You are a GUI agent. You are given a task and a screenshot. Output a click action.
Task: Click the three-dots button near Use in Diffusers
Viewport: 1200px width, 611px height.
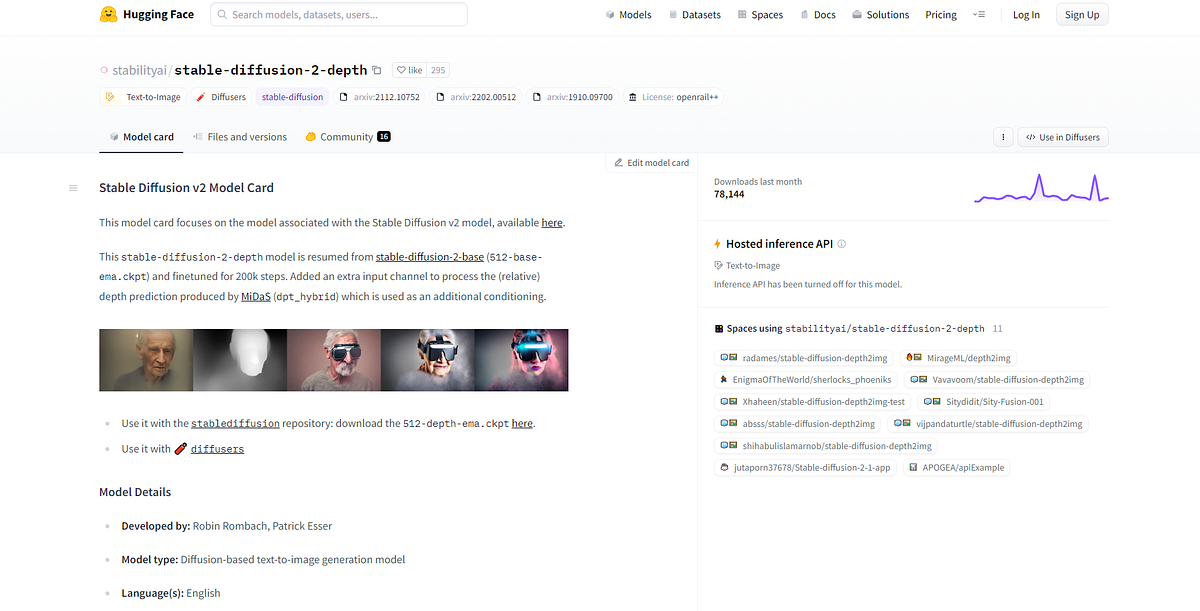pos(1003,137)
